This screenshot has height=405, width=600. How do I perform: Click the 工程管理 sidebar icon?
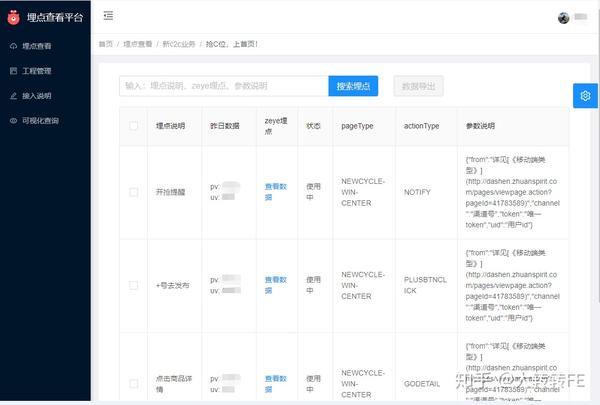pyautogui.click(x=13, y=71)
